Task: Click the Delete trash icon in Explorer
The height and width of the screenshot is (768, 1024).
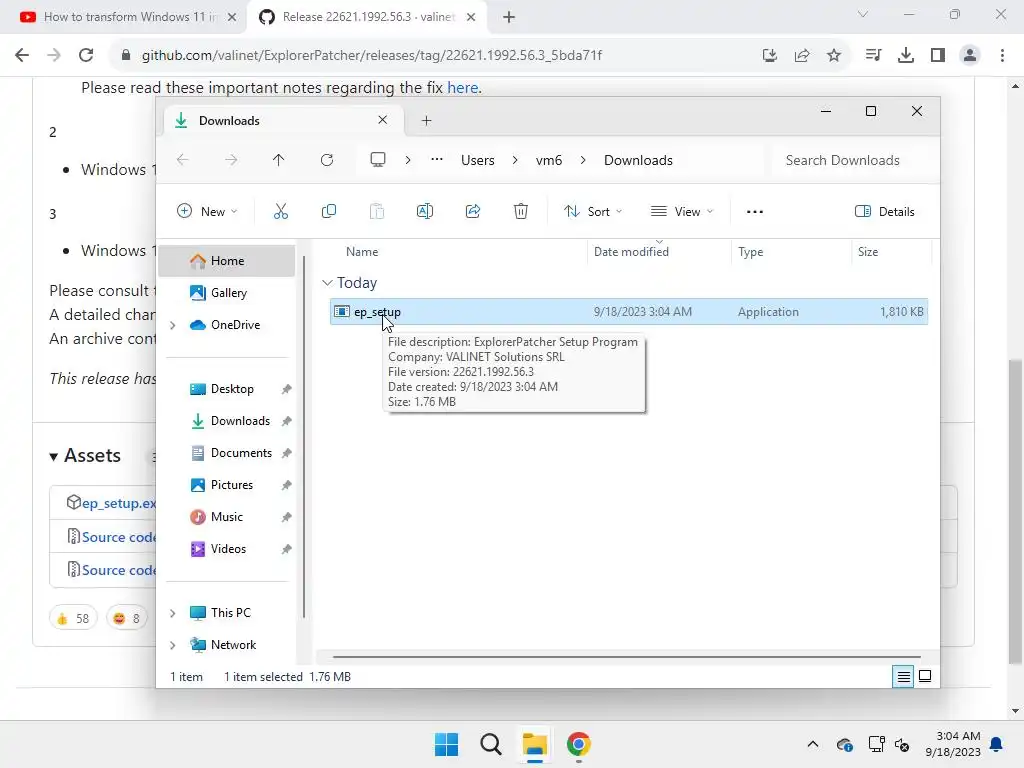Action: coord(520,212)
